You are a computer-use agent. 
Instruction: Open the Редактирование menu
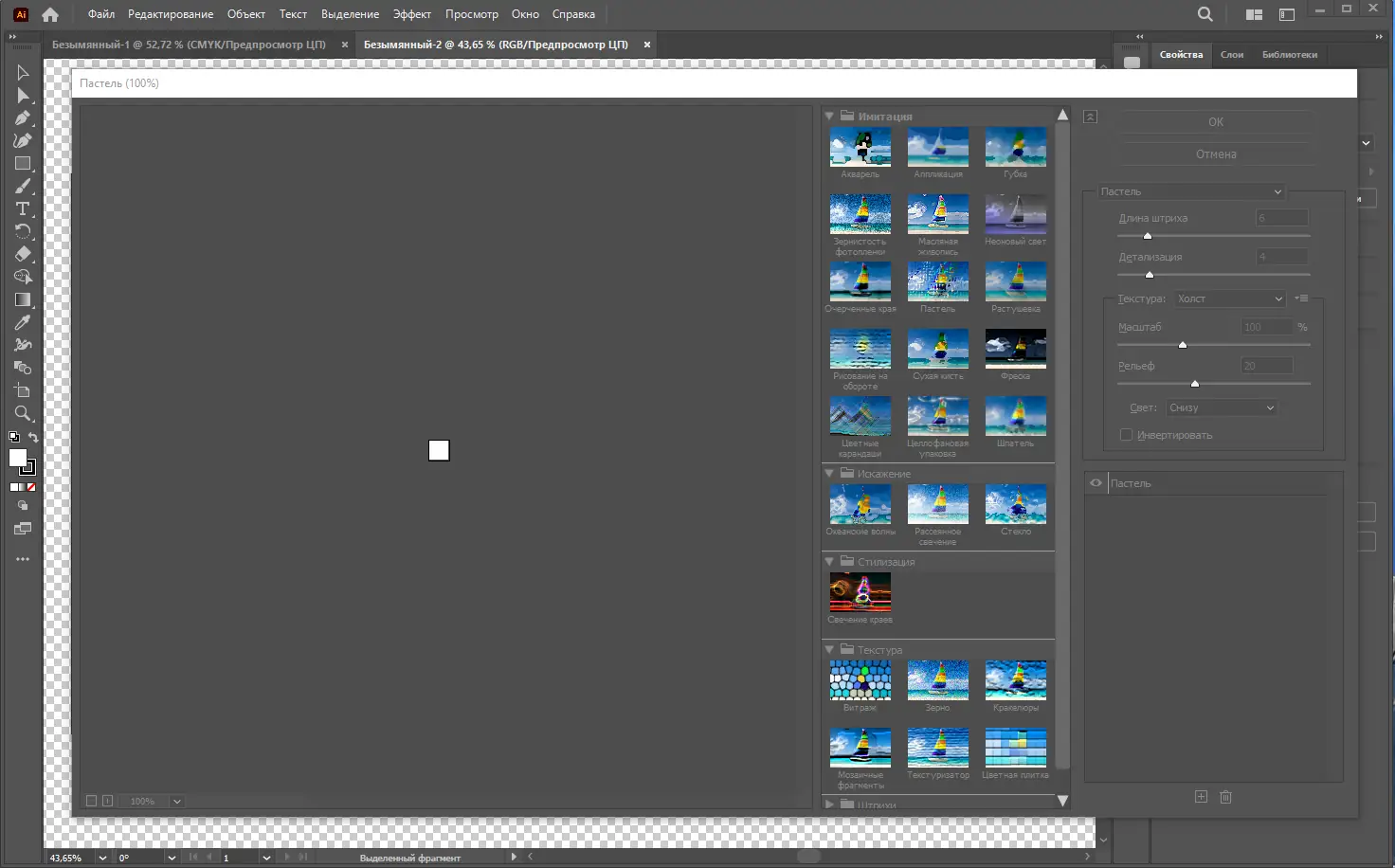point(171,14)
